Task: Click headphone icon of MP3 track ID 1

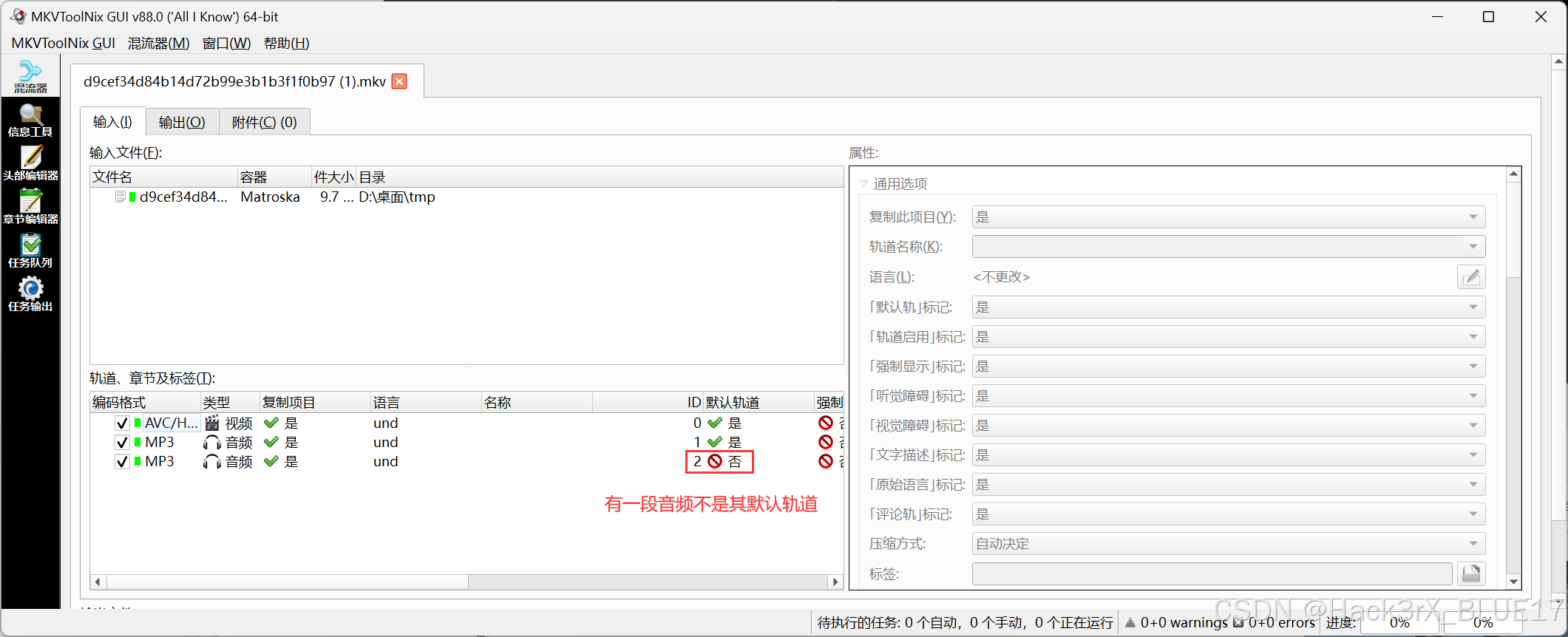Action: click(212, 442)
